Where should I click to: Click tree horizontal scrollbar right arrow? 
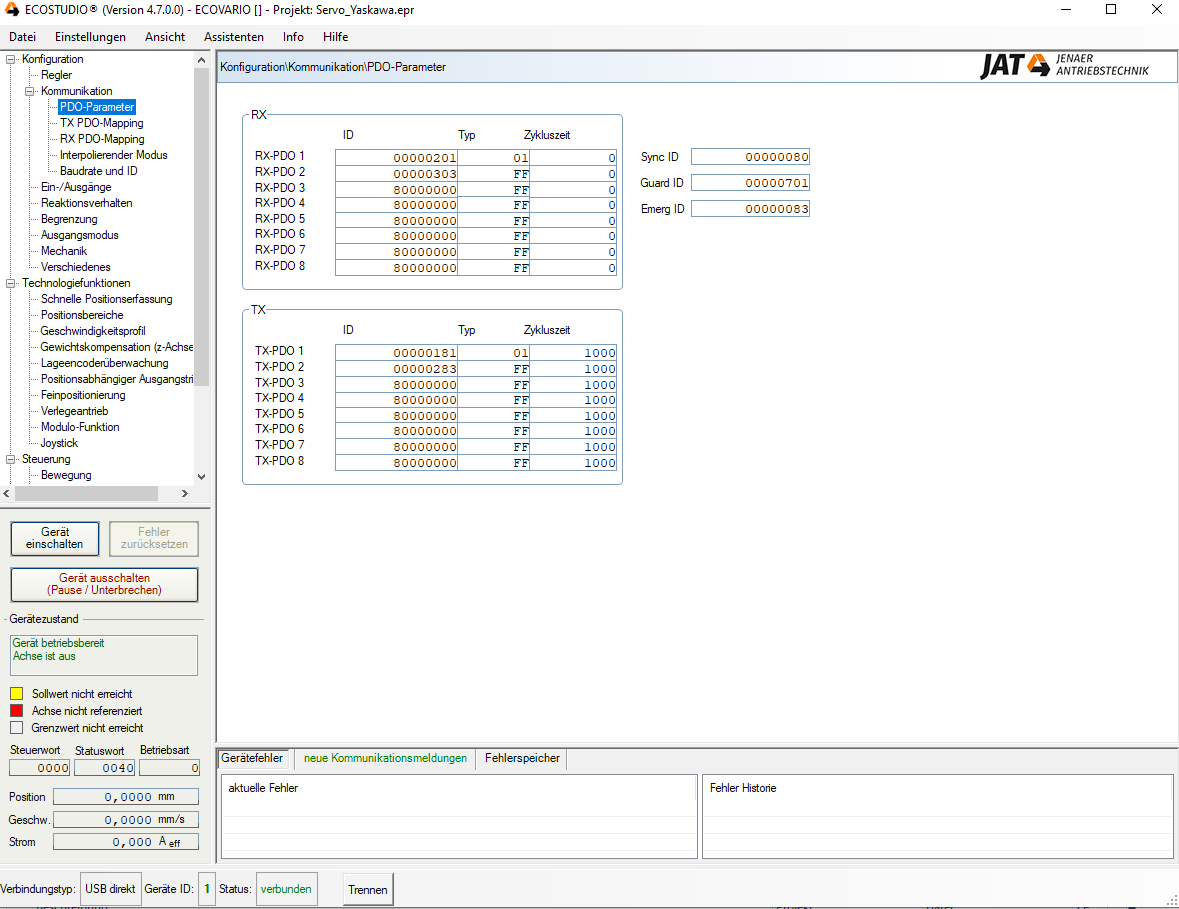coord(185,493)
